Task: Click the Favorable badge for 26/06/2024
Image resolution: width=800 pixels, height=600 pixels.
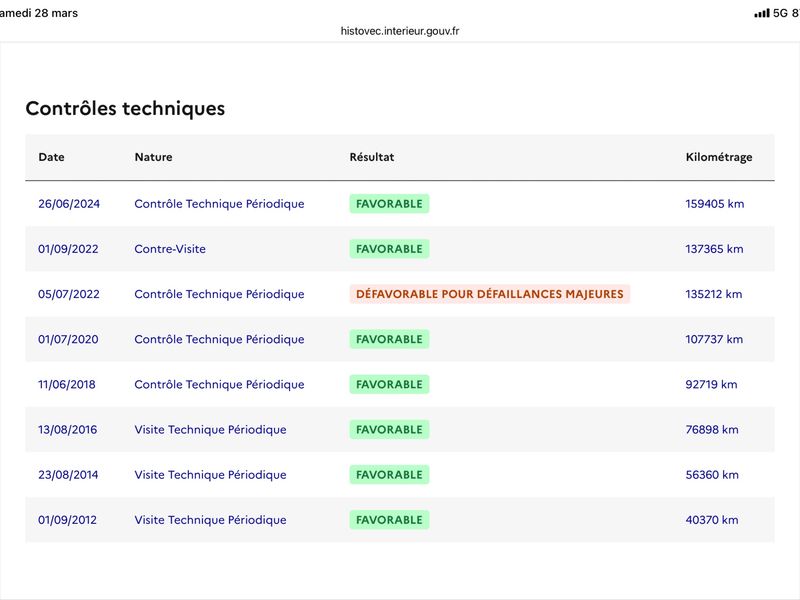Action: click(x=389, y=204)
